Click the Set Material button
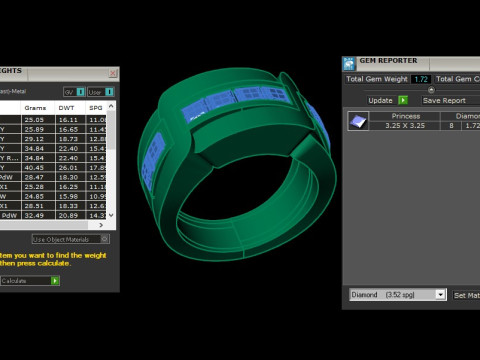480x360 pixels. pos(466,295)
